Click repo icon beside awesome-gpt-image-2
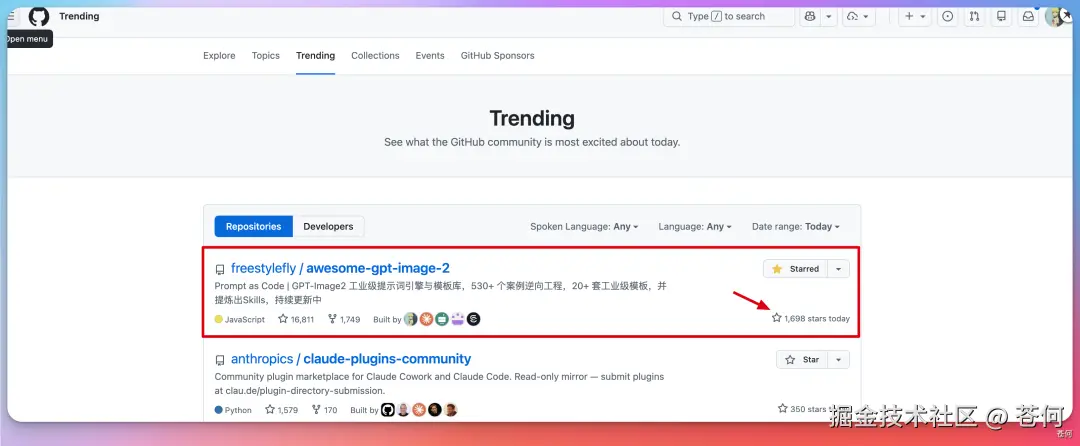This screenshot has width=1080, height=446. (x=220, y=270)
